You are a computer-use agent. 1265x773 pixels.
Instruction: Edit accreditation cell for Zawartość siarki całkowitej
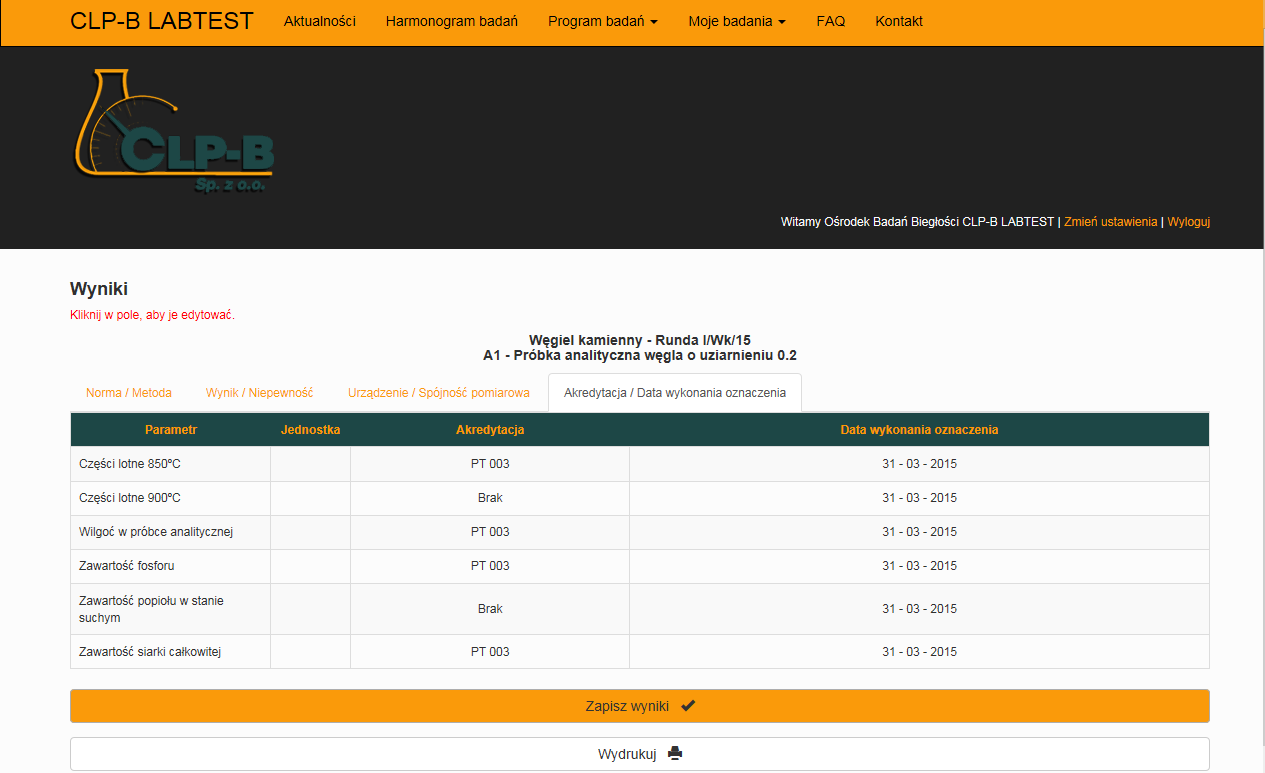click(x=490, y=652)
